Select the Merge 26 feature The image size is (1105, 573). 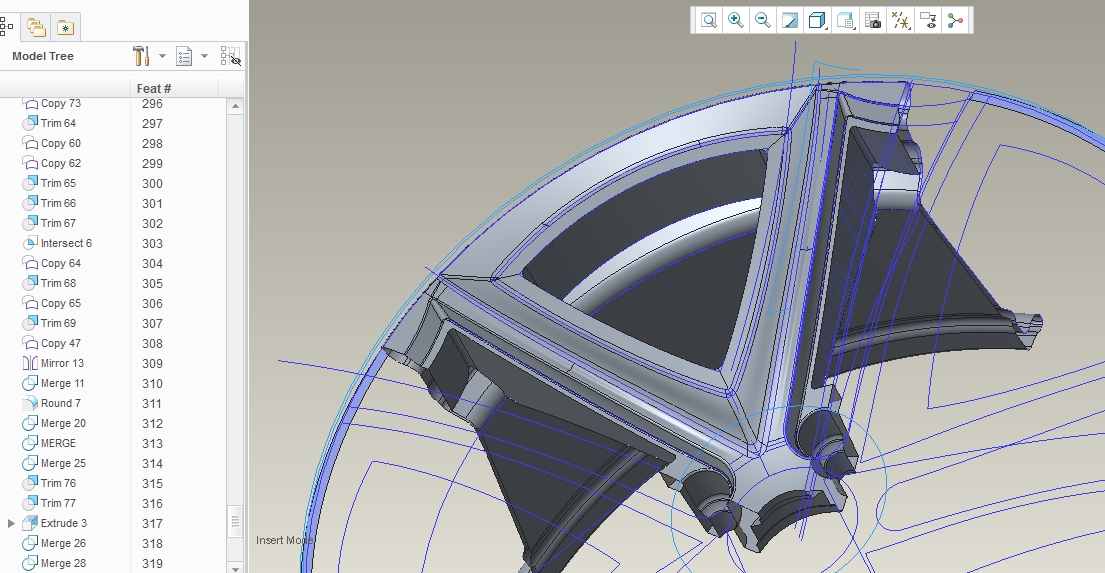pos(63,543)
